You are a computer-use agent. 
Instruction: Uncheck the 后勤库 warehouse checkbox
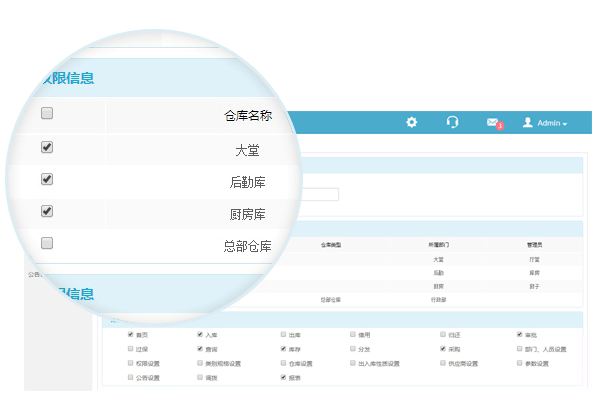47,179
